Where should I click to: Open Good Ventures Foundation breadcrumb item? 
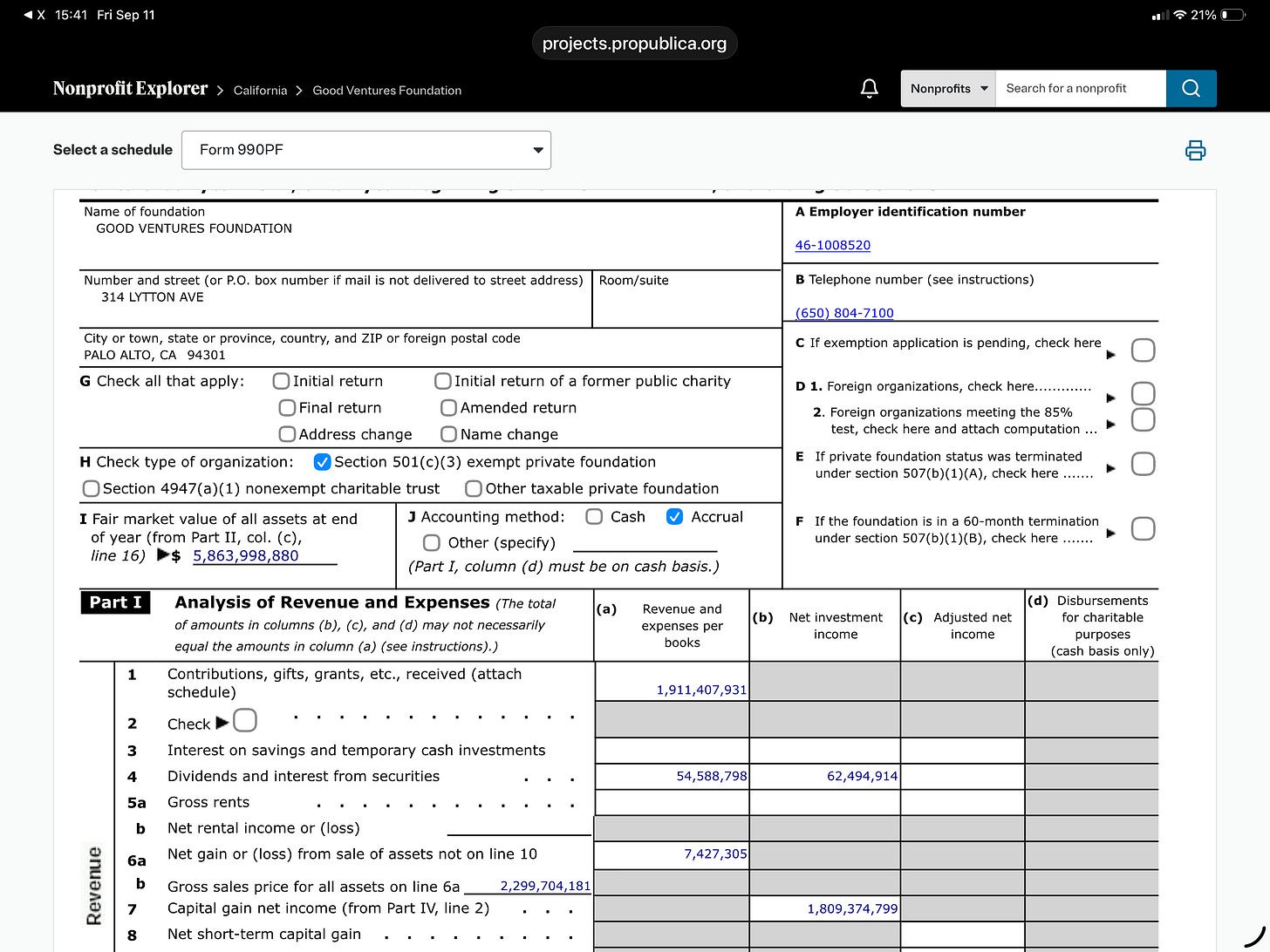(386, 91)
